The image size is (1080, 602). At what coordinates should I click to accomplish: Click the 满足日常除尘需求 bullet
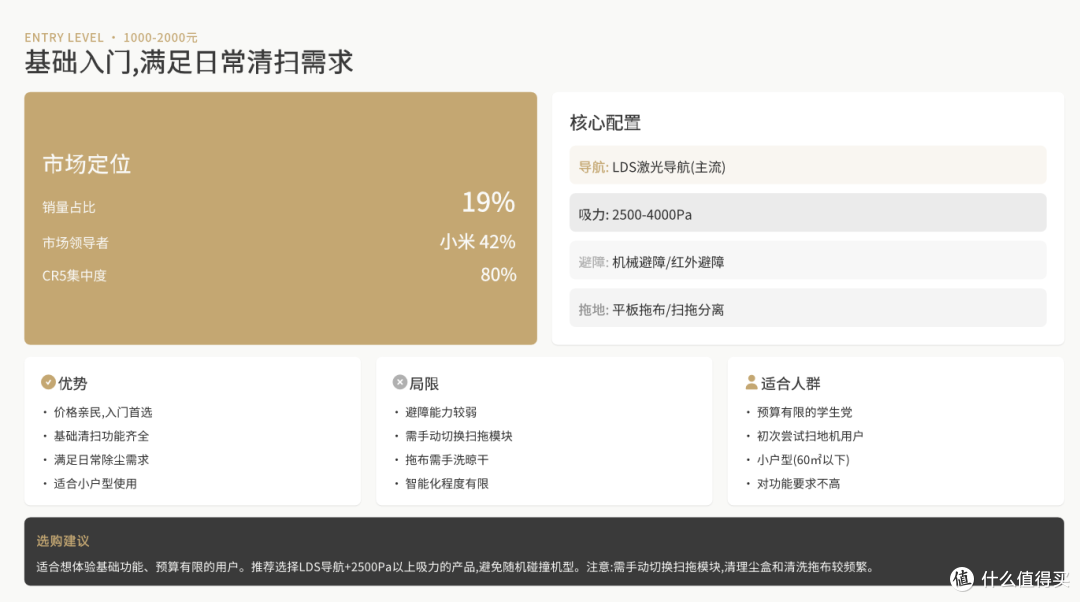pyautogui.click(x=101, y=459)
